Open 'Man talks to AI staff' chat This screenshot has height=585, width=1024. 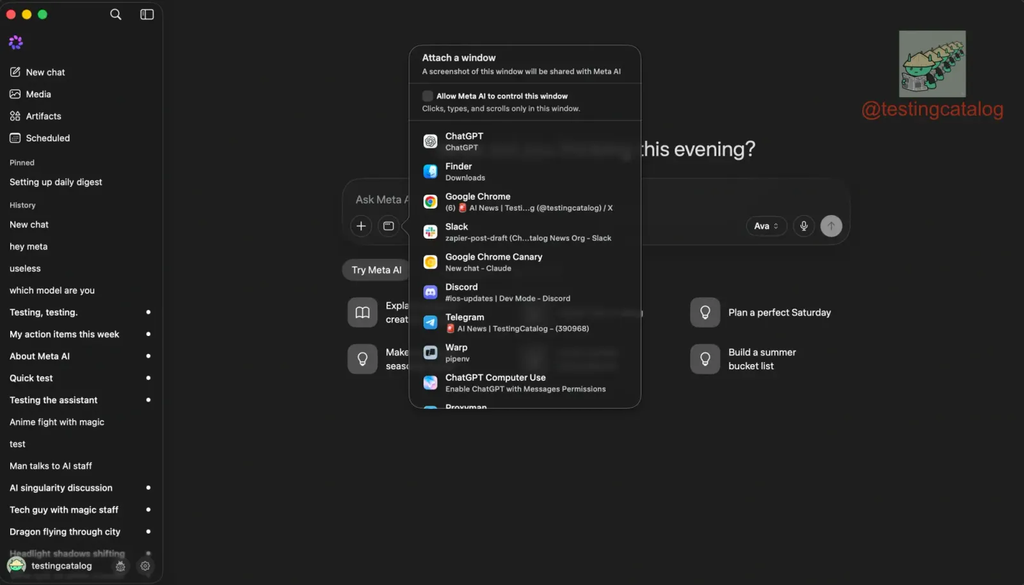click(x=50, y=466)
